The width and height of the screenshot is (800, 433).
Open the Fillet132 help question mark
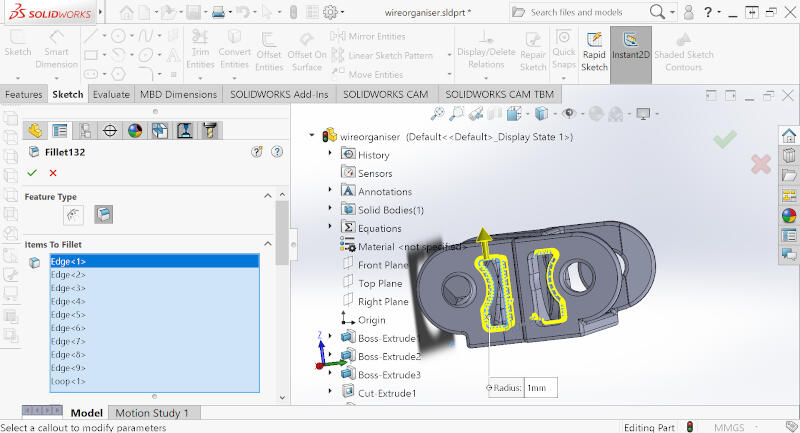[277, 151]
